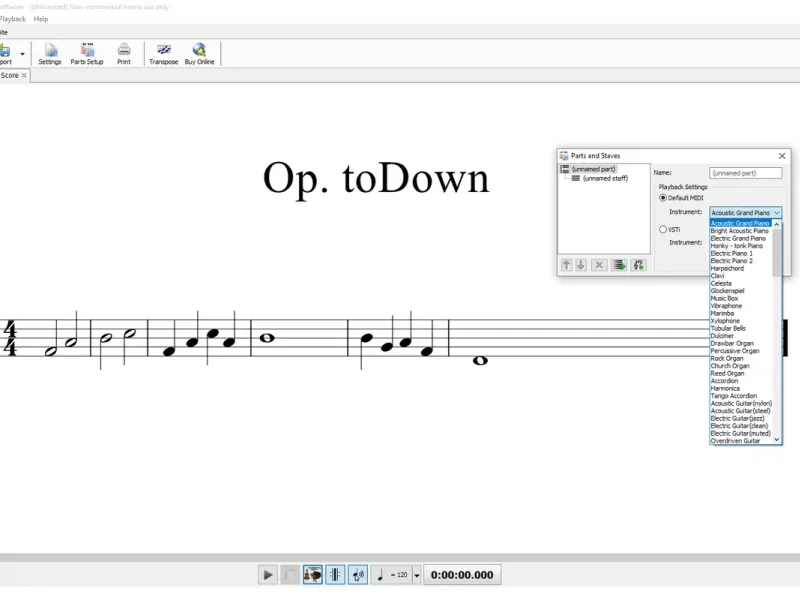
Task: Choose Electric Guitar(muted) from list
Action: (x=740, y=433)
